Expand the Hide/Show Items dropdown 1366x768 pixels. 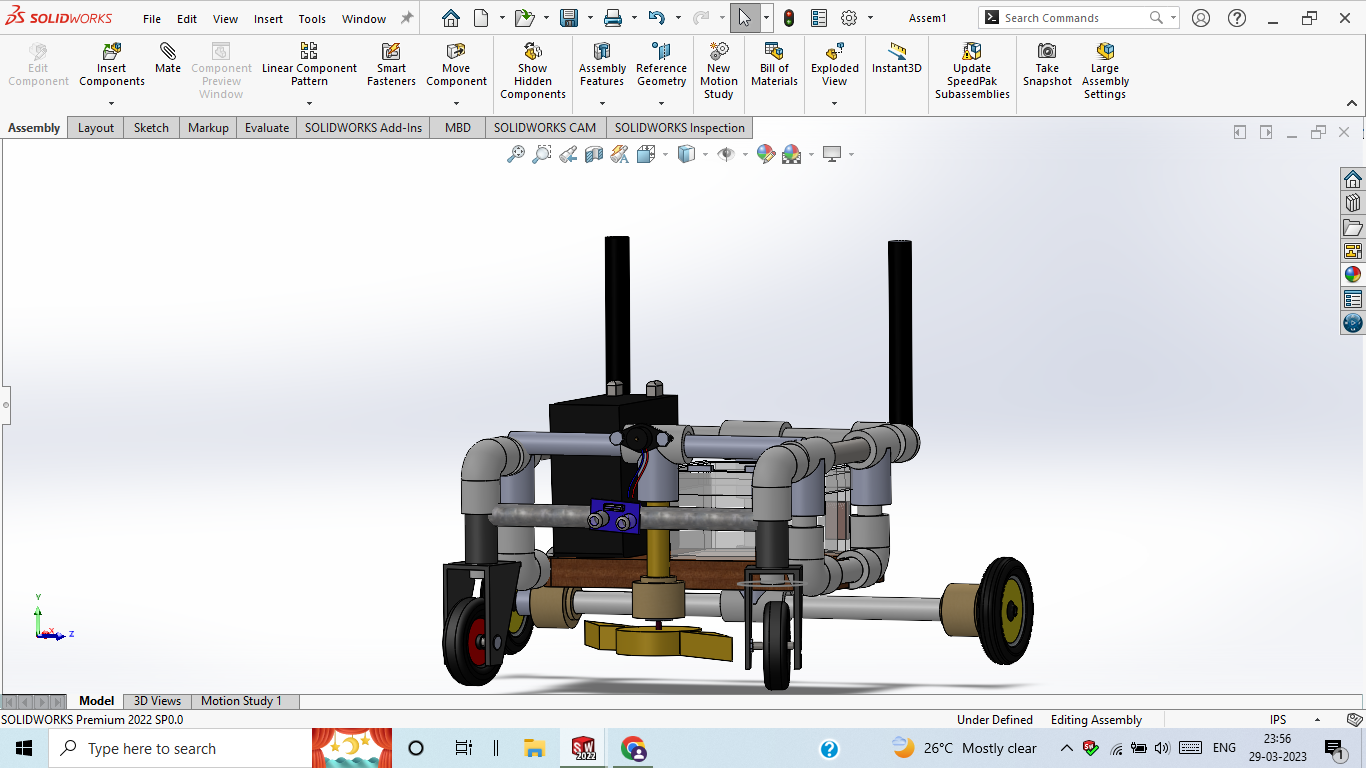pos(745,154)
